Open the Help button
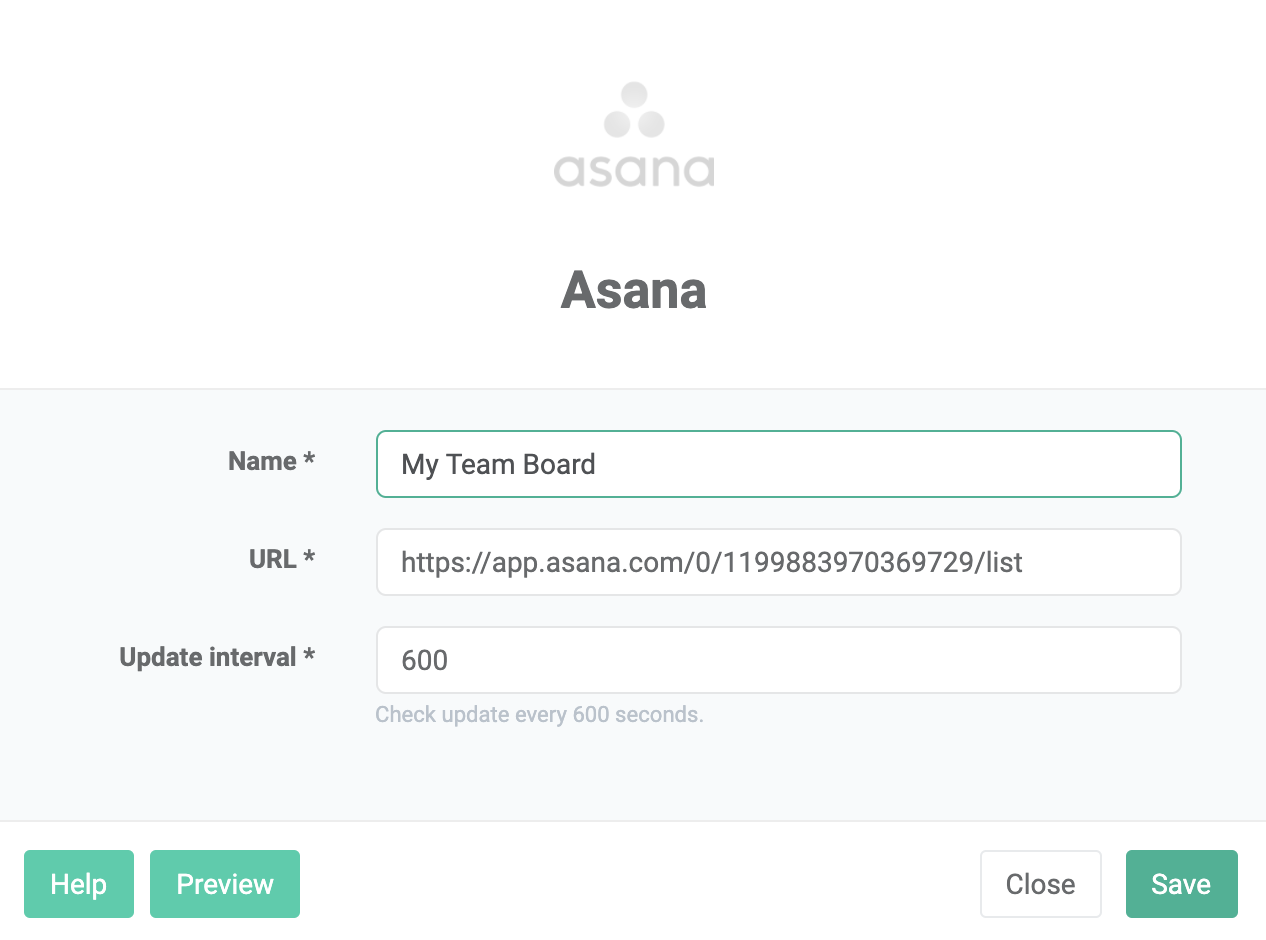1266x940 pixels. coord(79,884)
